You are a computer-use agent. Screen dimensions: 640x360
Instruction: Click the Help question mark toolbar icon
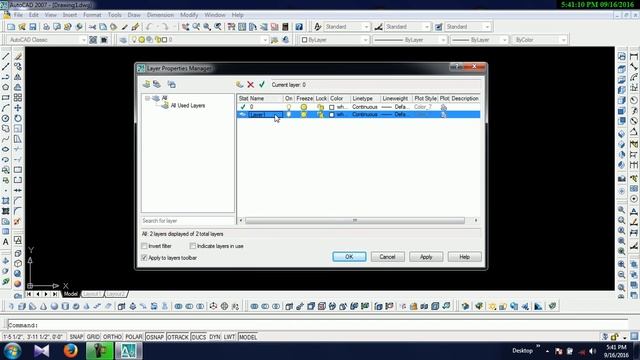coord(299,27)
